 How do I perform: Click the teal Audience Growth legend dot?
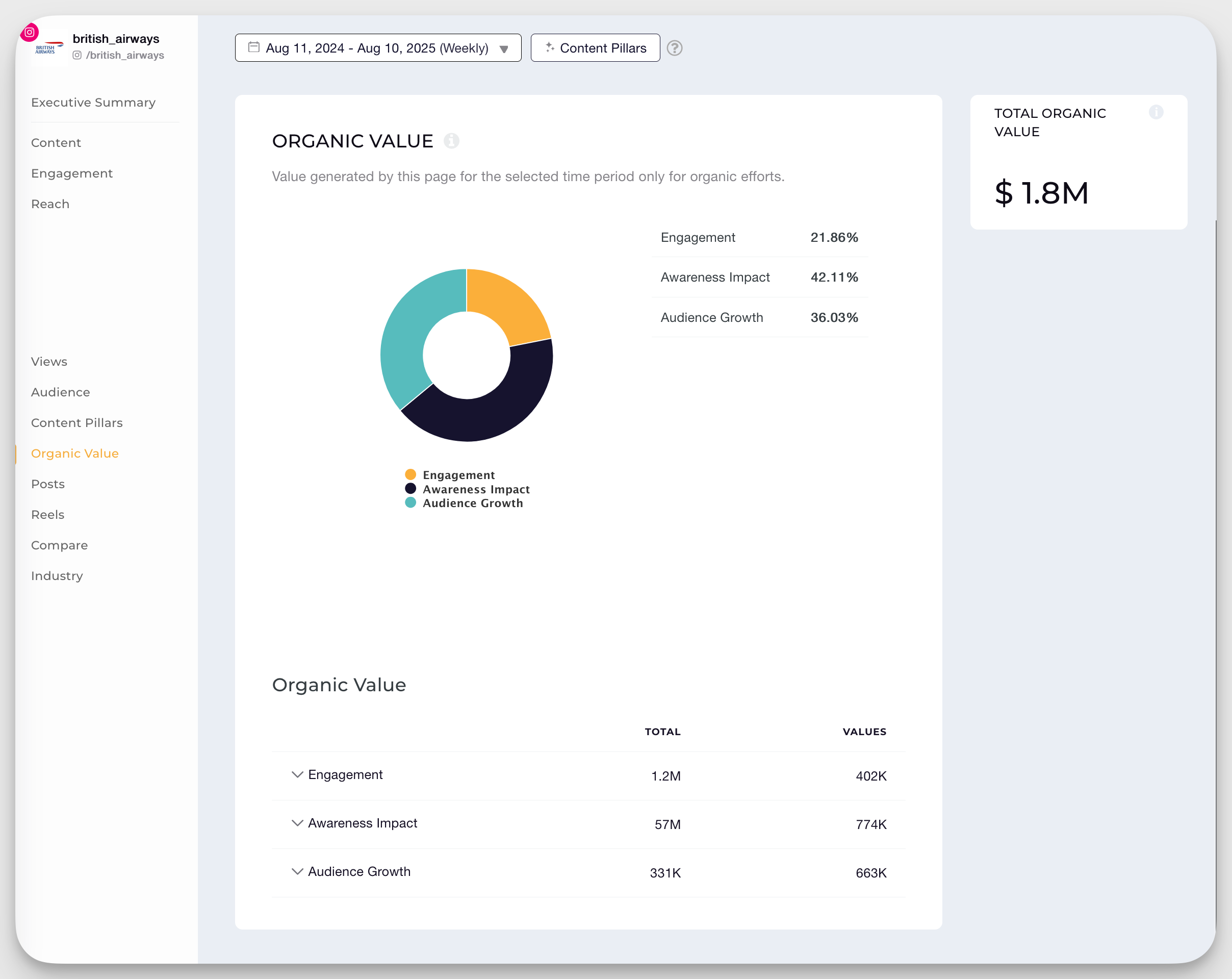(x=409, y=503)
